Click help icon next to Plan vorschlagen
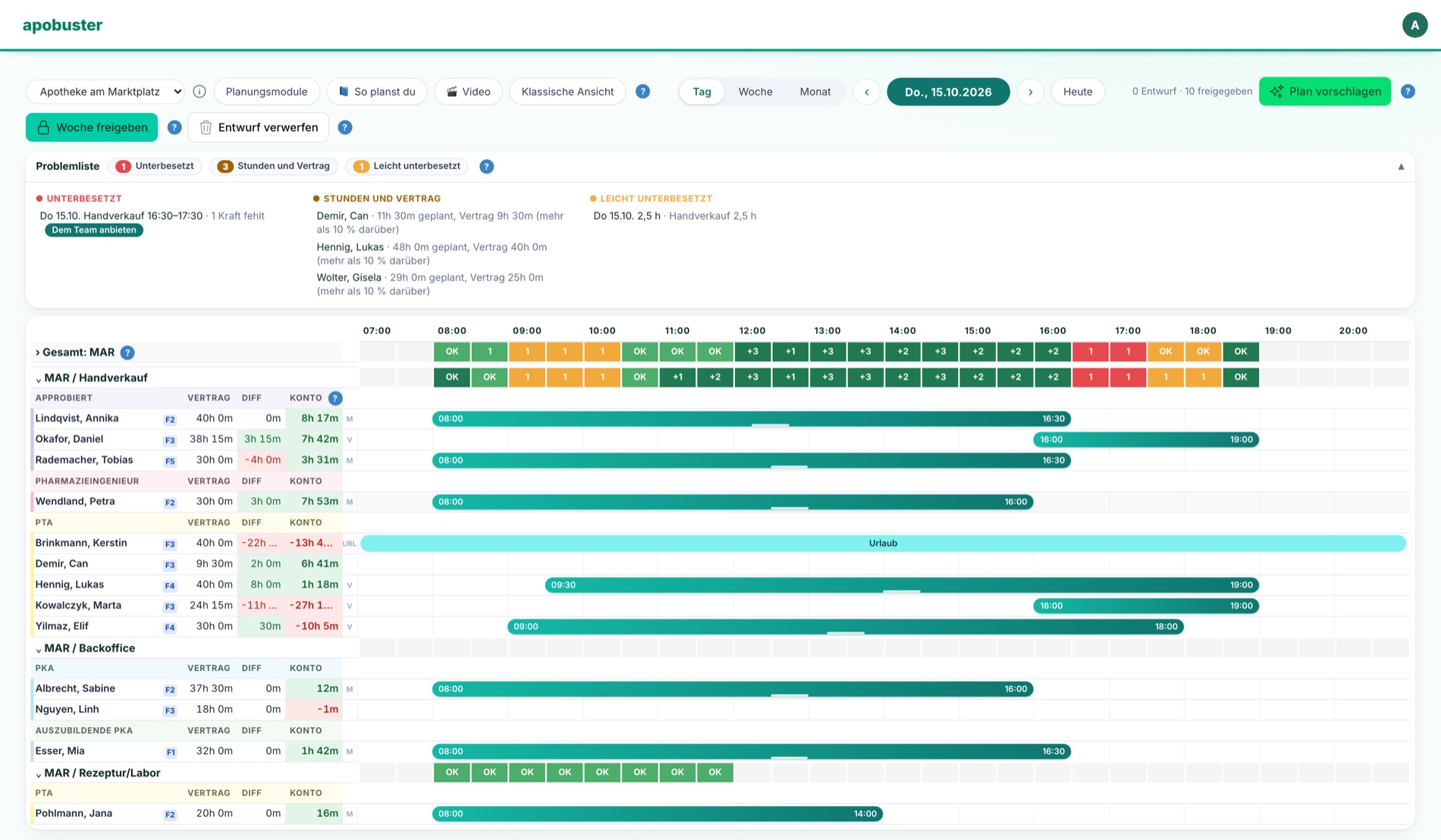The width and height of the screenshot is (1441, 840). point(1408,92)
